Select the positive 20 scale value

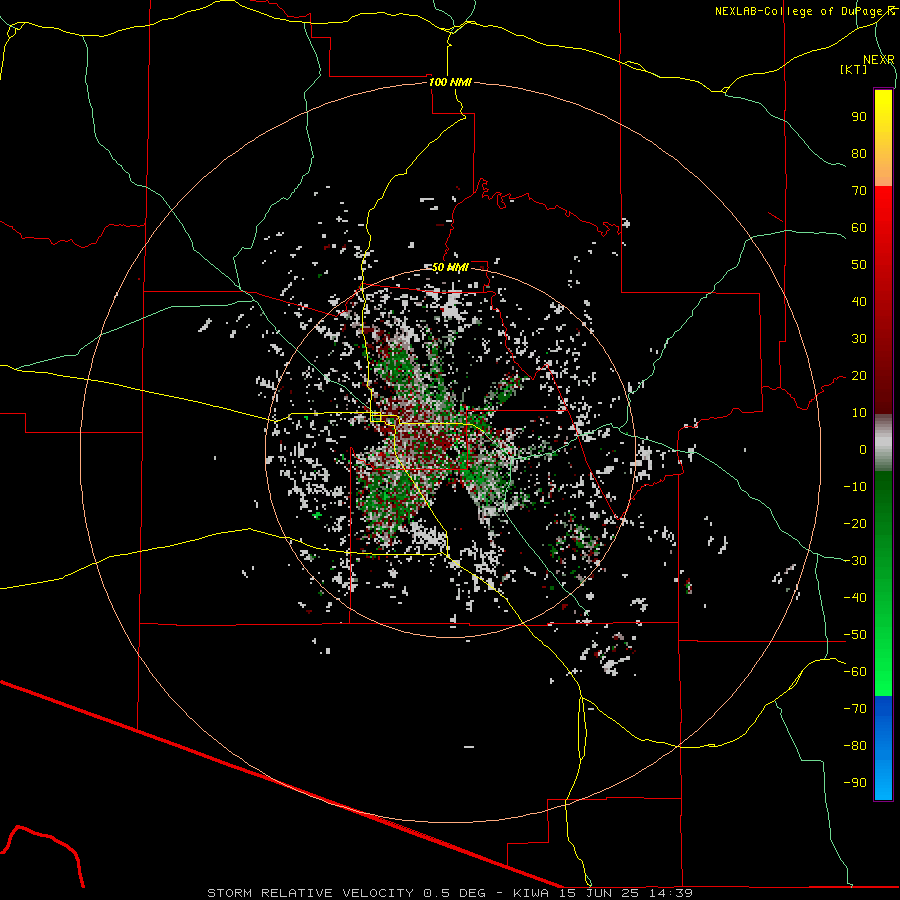(x=859, y=376)
